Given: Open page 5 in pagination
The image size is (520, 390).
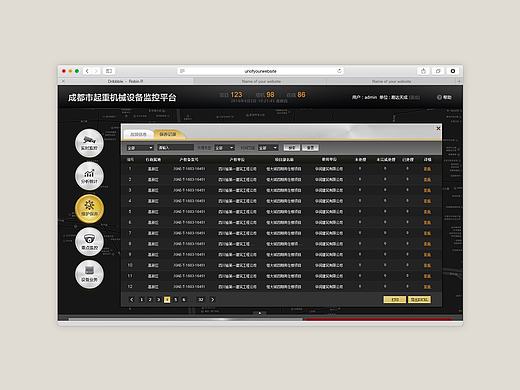Looking at the screenshot, I should pos(175,300).
